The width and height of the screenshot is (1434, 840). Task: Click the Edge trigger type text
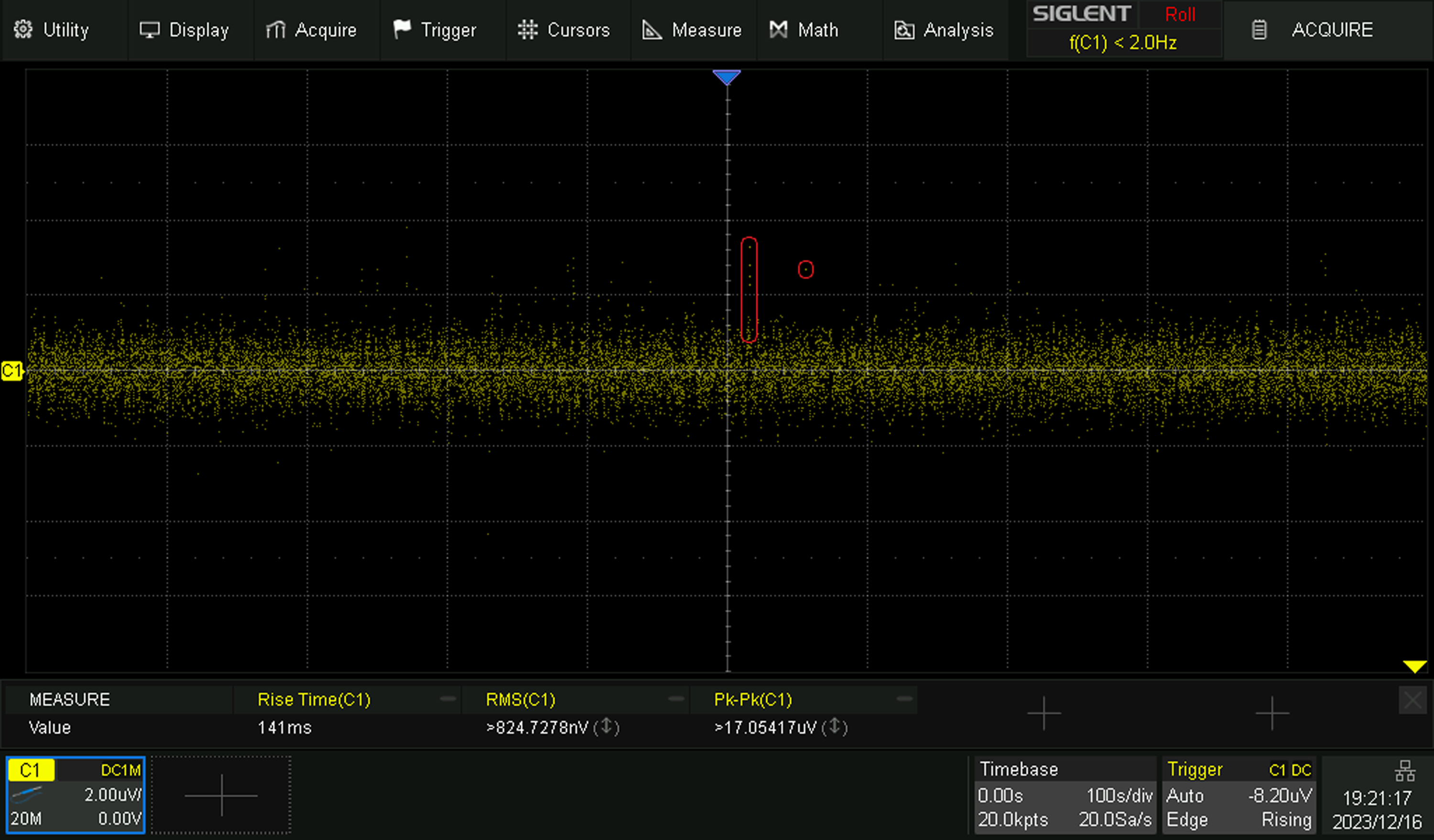pyautogui.click(x=1187, y=819)
